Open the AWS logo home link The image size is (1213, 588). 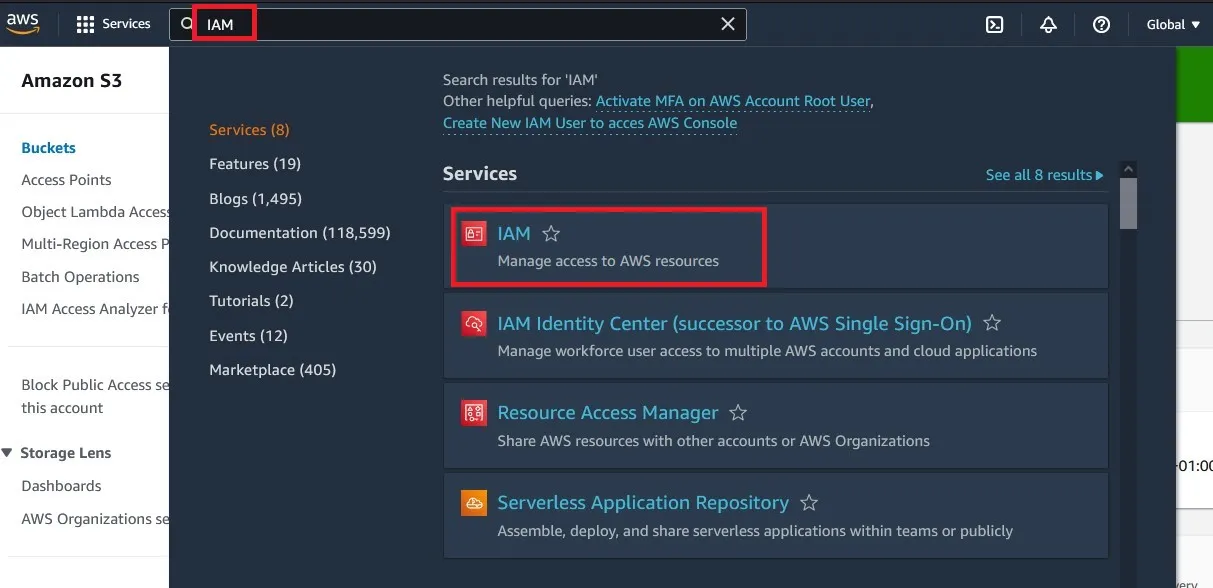coord(23,24)
